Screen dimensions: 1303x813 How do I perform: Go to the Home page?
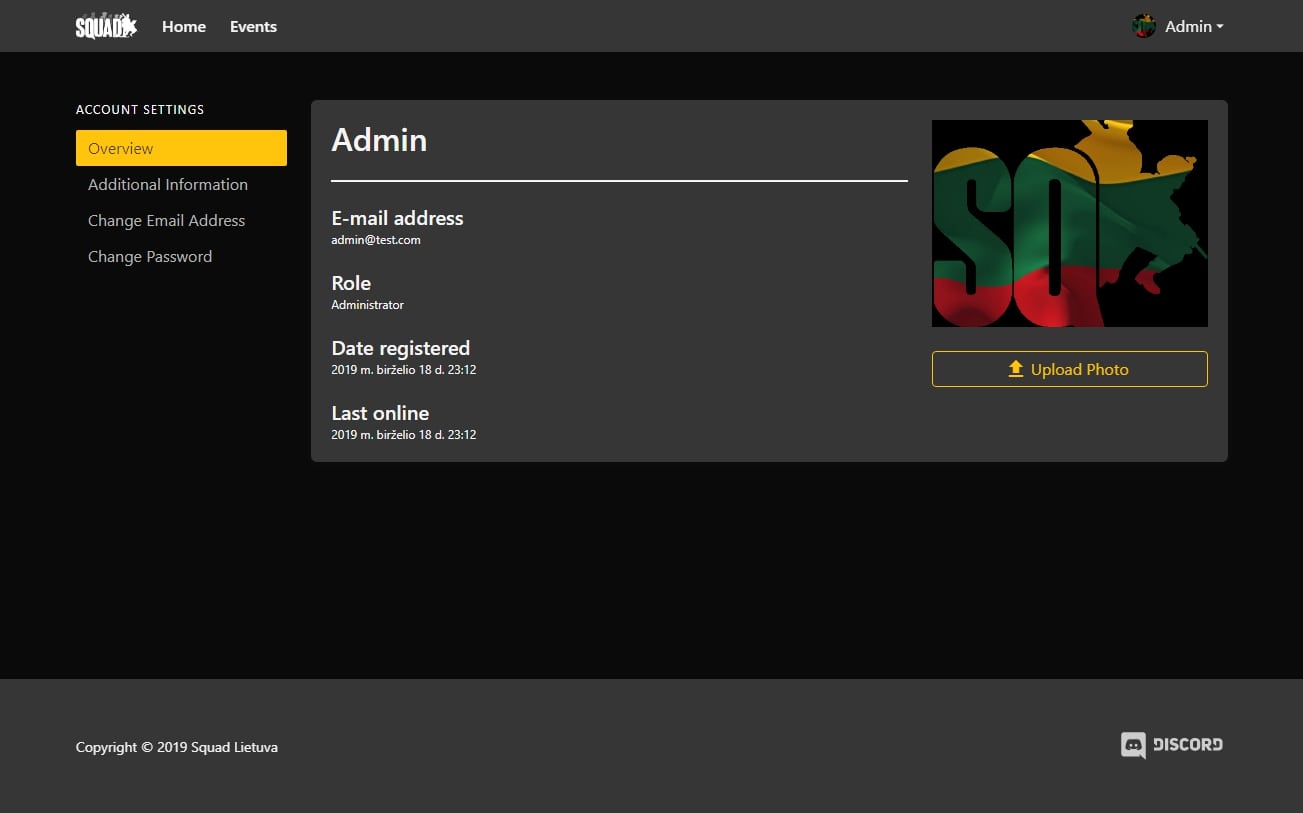pyautogui.click(x=184, y=27)
